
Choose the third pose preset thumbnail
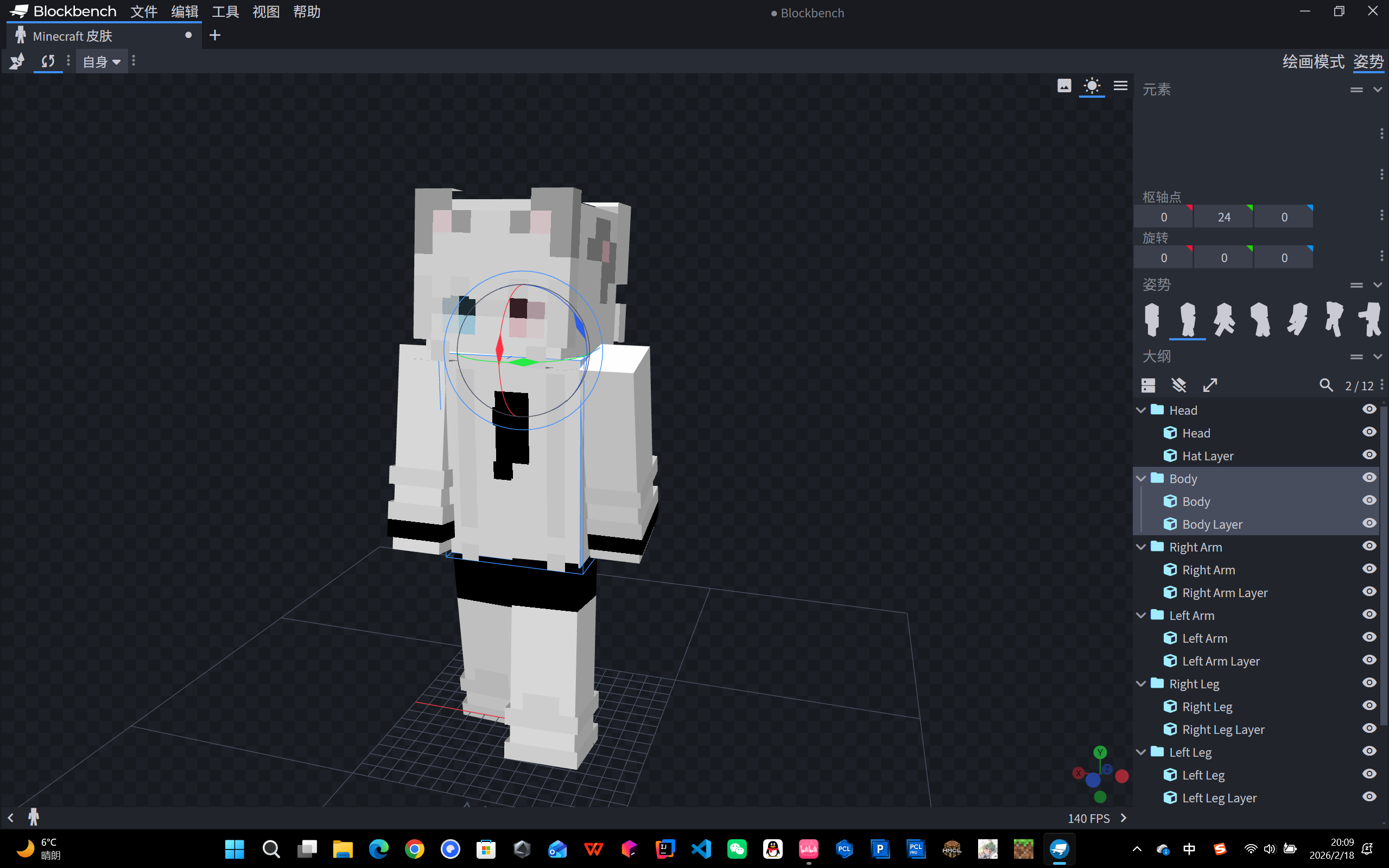point(1223,319)
